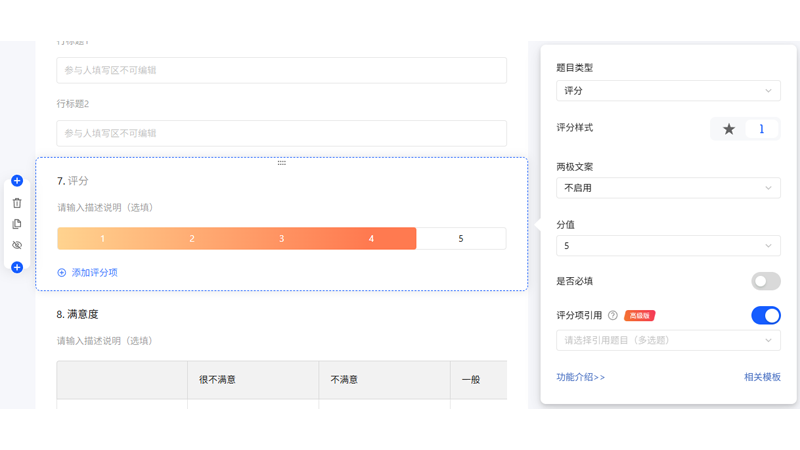
Task: Open the help icon next to 评分项引用
Action: 613,315
